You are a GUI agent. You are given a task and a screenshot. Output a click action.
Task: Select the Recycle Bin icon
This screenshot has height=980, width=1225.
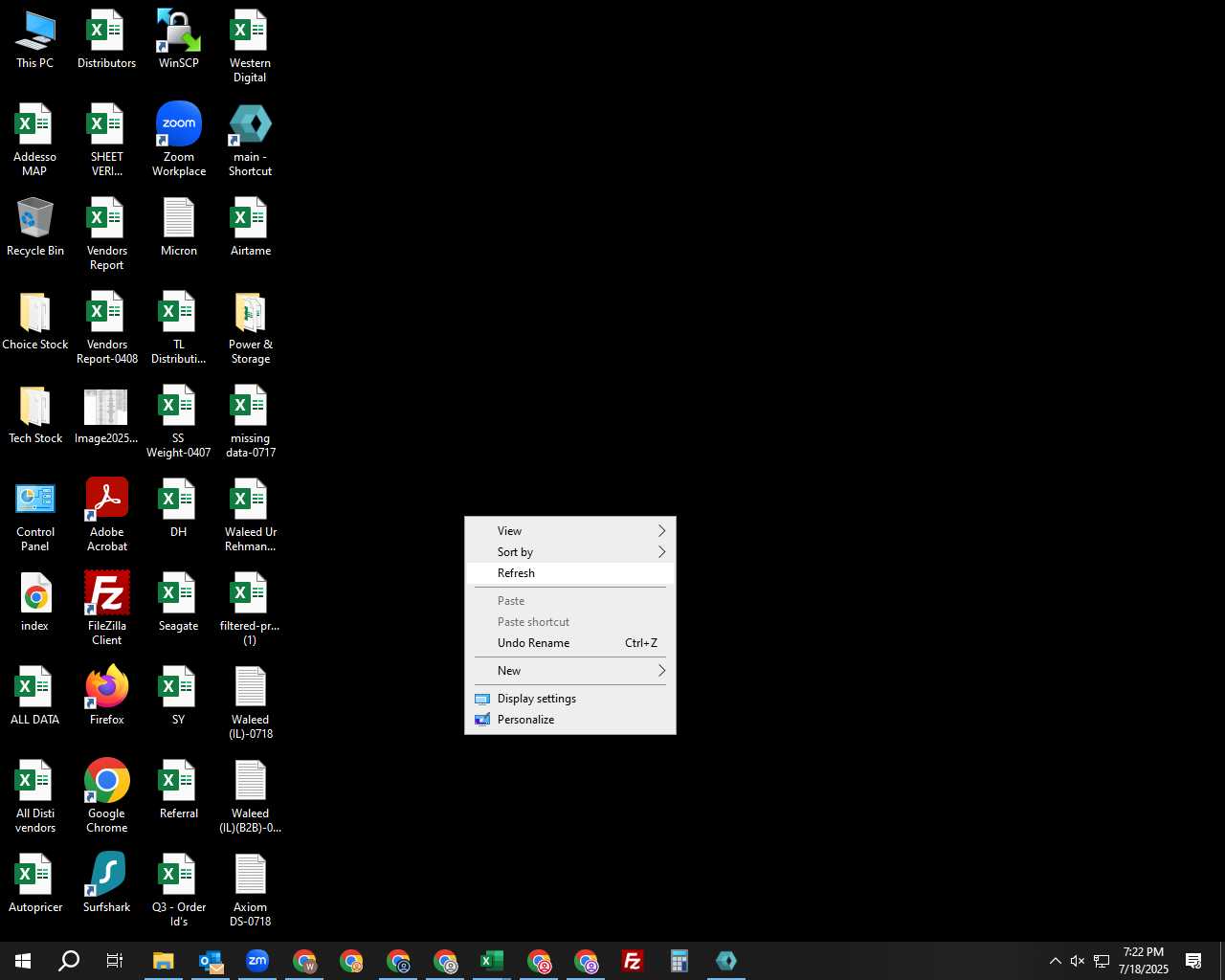pos(35,228)
